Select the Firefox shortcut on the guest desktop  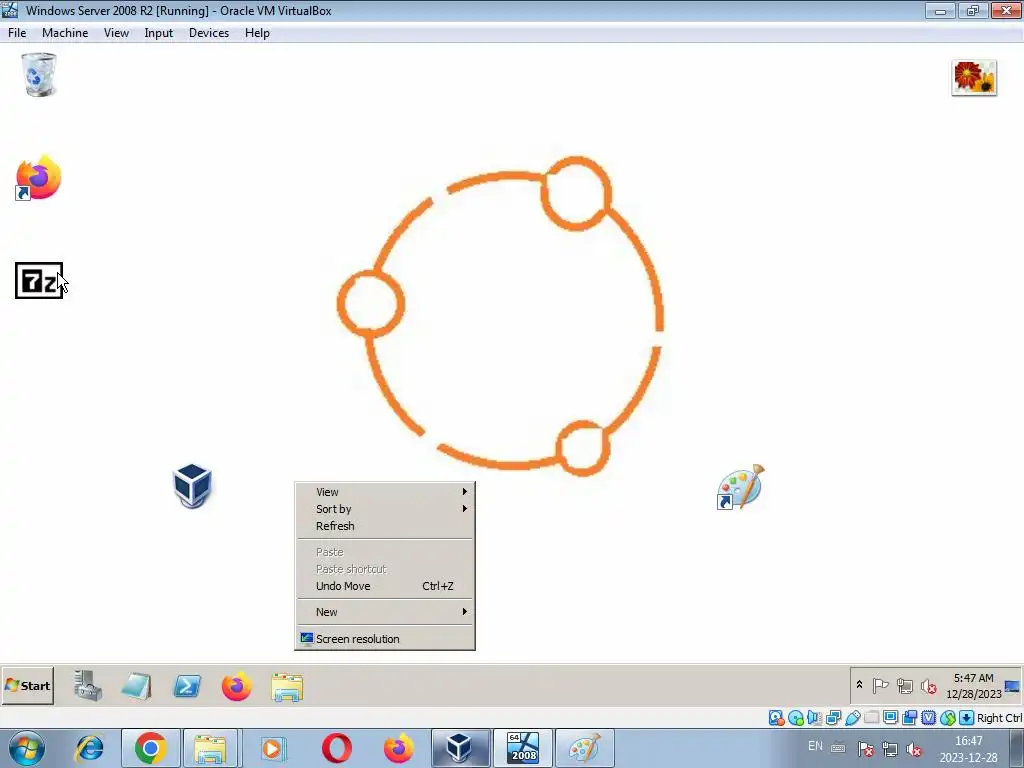pos(39,178)
